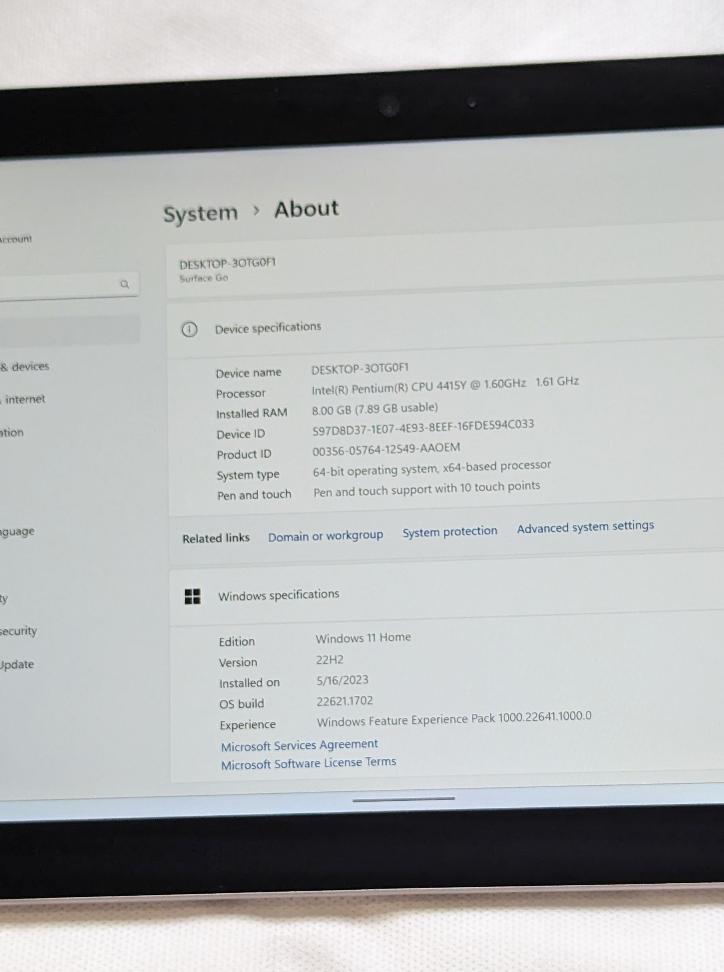Click the Windows Feature Experience Pack value
The width and height of the screenshot is (724, 972).
point(454,719)
